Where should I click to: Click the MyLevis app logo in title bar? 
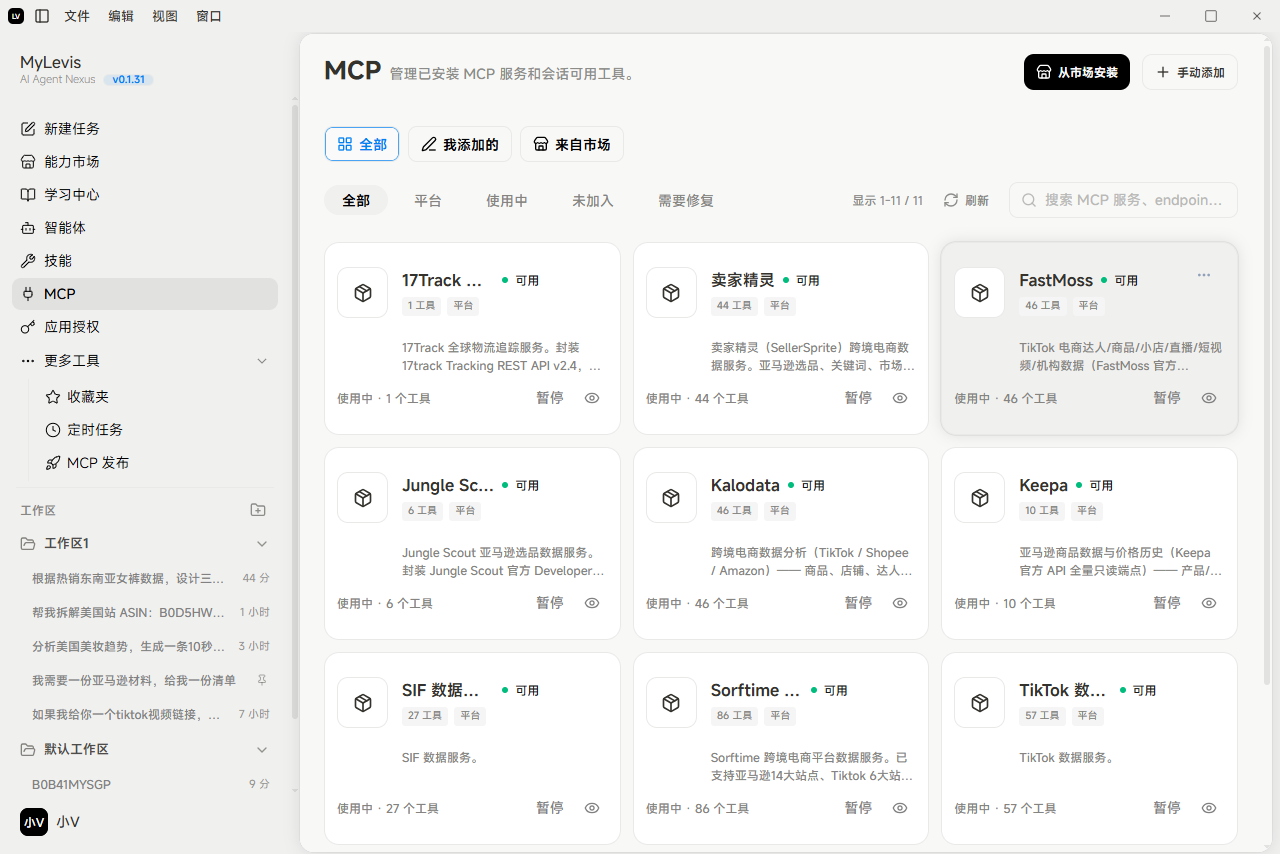point(16,16)
